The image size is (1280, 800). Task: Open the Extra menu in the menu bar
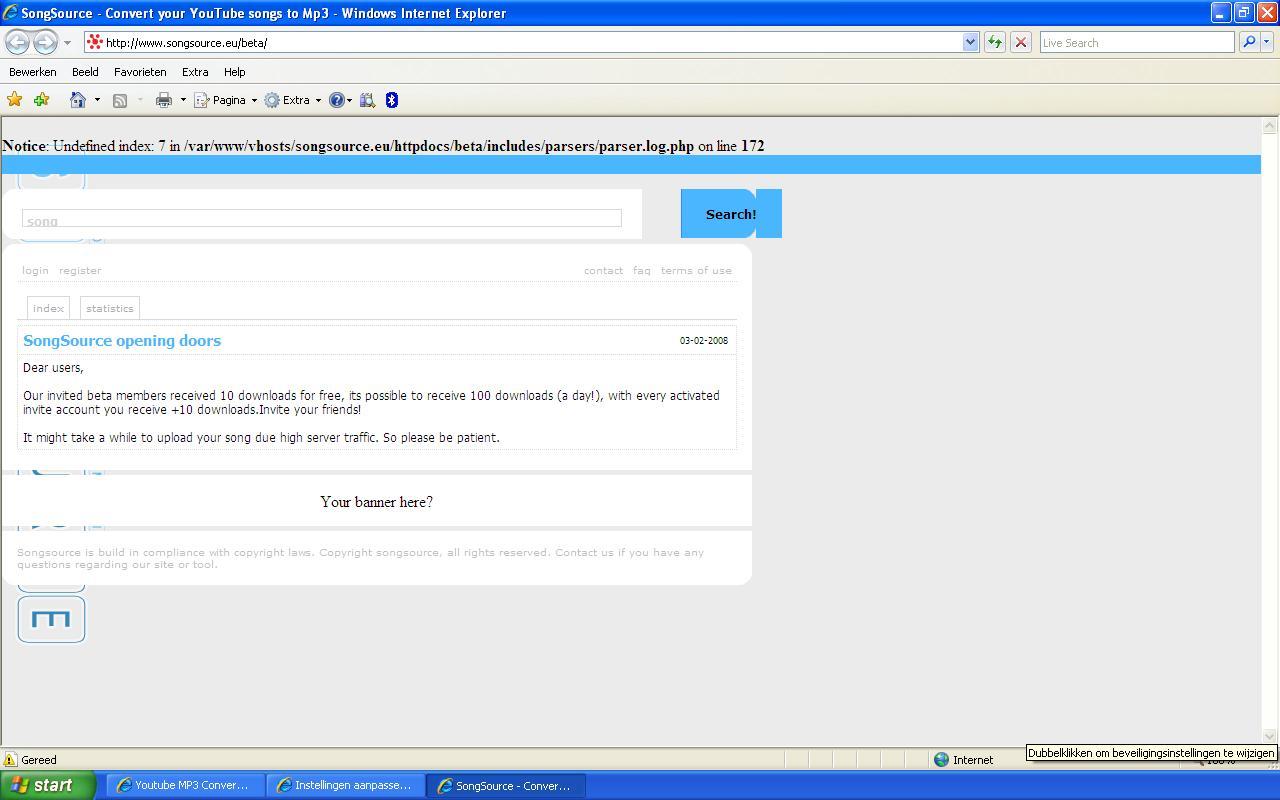click(195, 72)
